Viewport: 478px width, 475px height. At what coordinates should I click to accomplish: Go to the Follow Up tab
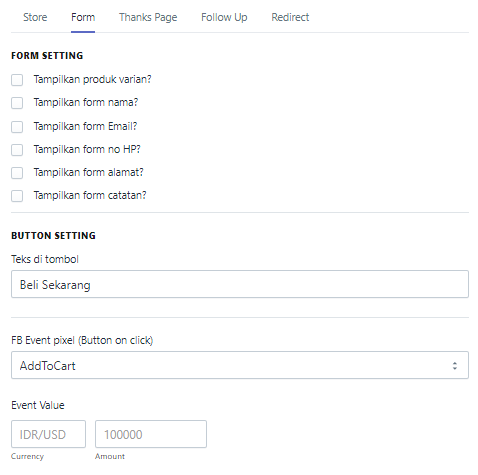224,17
